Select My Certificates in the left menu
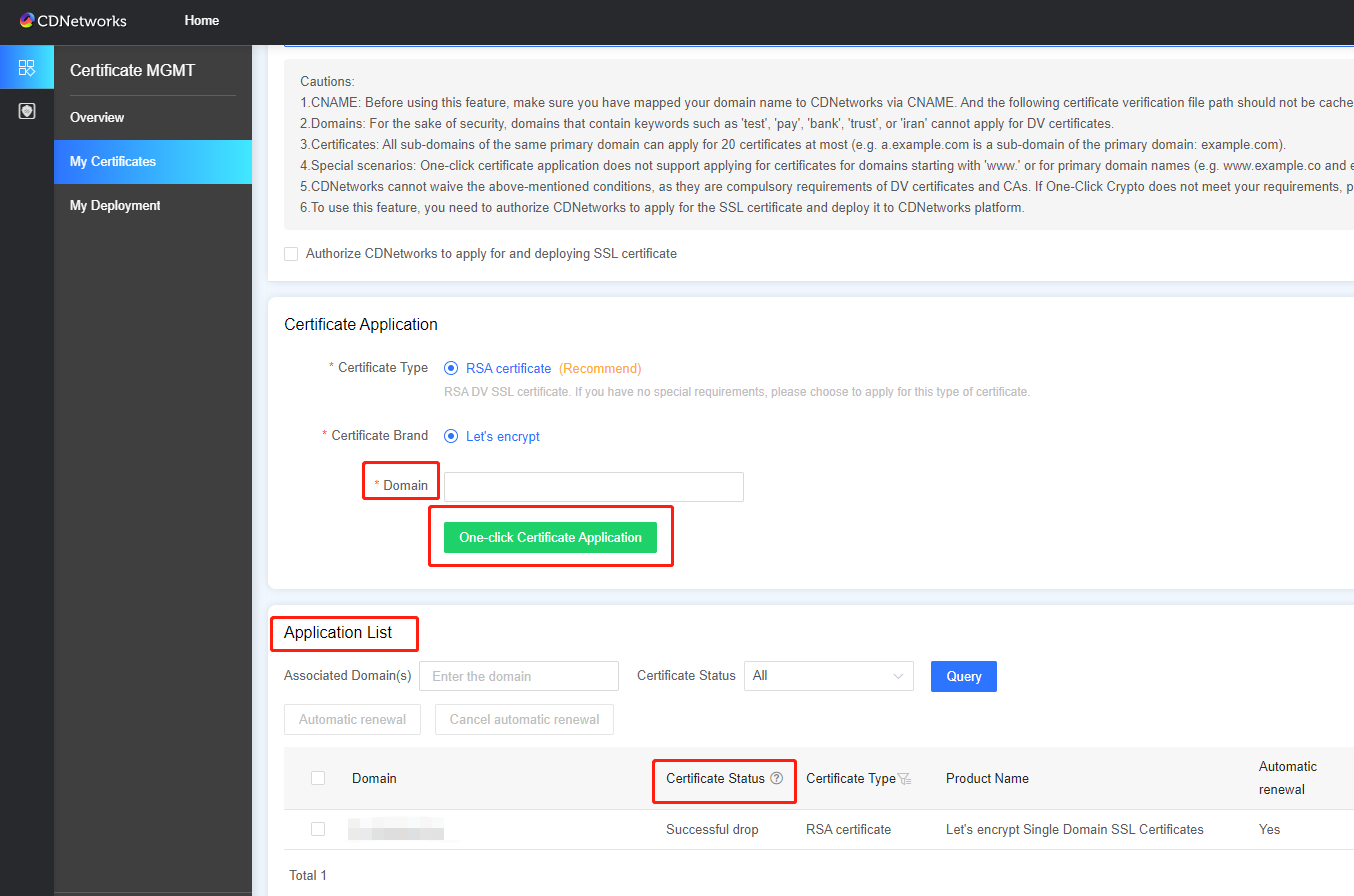This screenshot has width=1354, height=896. coord(153,161)
